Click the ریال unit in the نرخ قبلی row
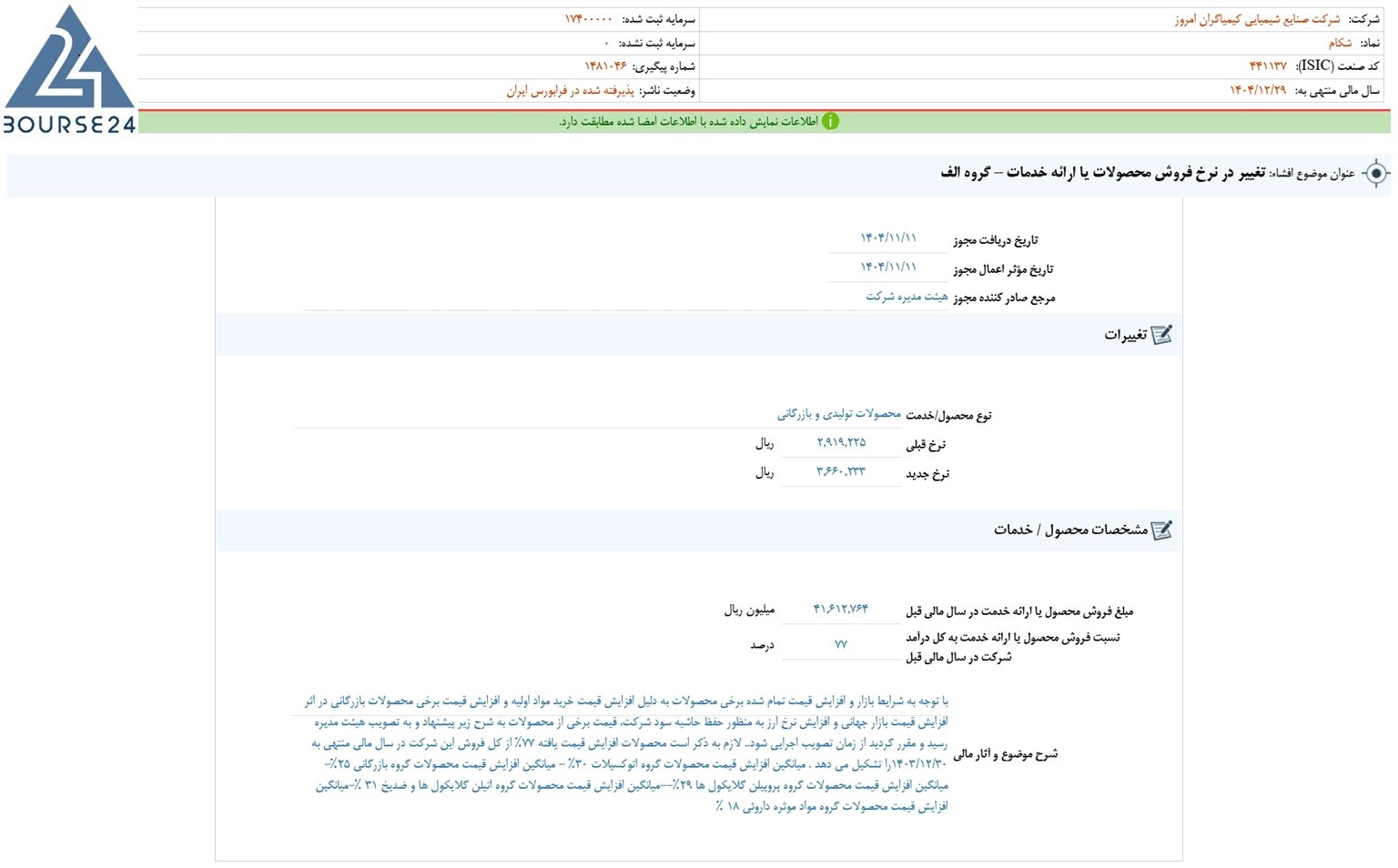Screen dimensions: 1398x868 click(765, 443)
